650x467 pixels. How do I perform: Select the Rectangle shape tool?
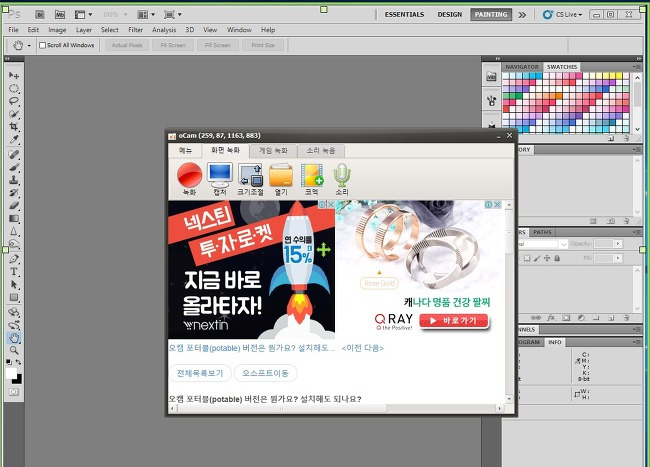[14, 298]
